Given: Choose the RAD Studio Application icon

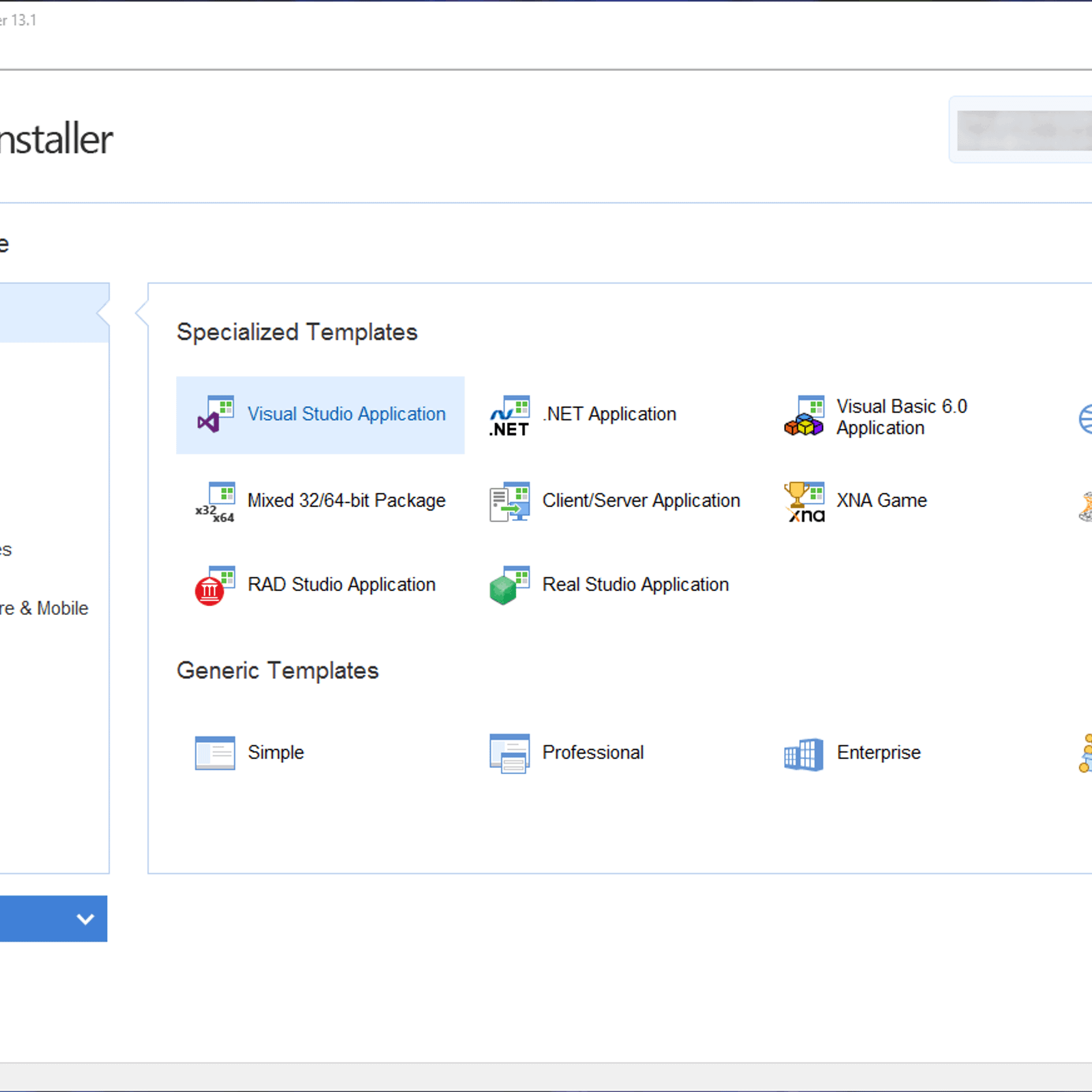Looking at the screenshot, I should click(215, 586).
